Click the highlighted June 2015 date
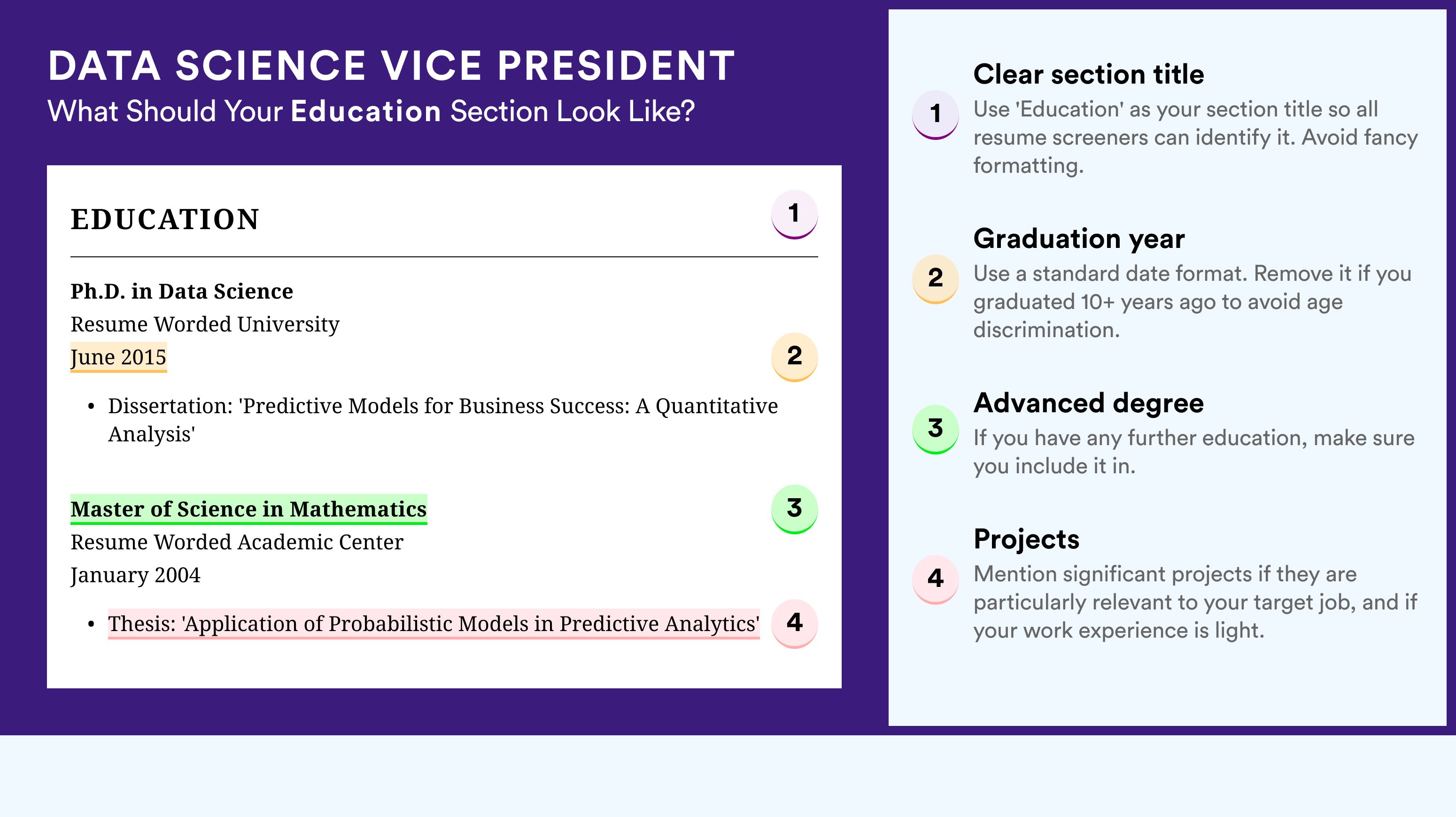The height and width of the screenshot is (817, 1456). pyautogui.click(x=118, y=357)
